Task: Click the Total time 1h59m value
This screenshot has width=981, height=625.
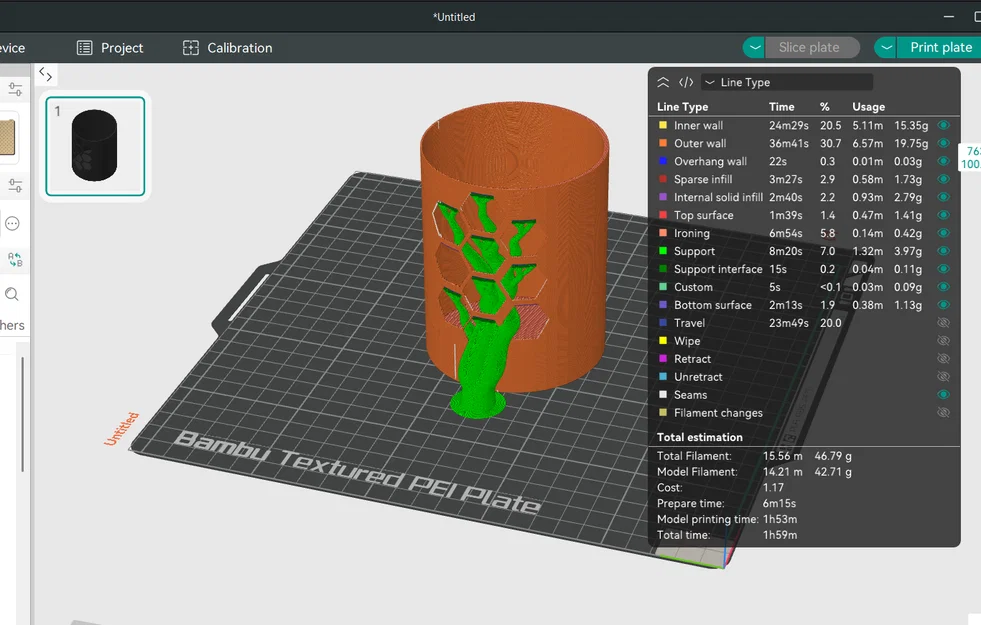Action: 780,535
